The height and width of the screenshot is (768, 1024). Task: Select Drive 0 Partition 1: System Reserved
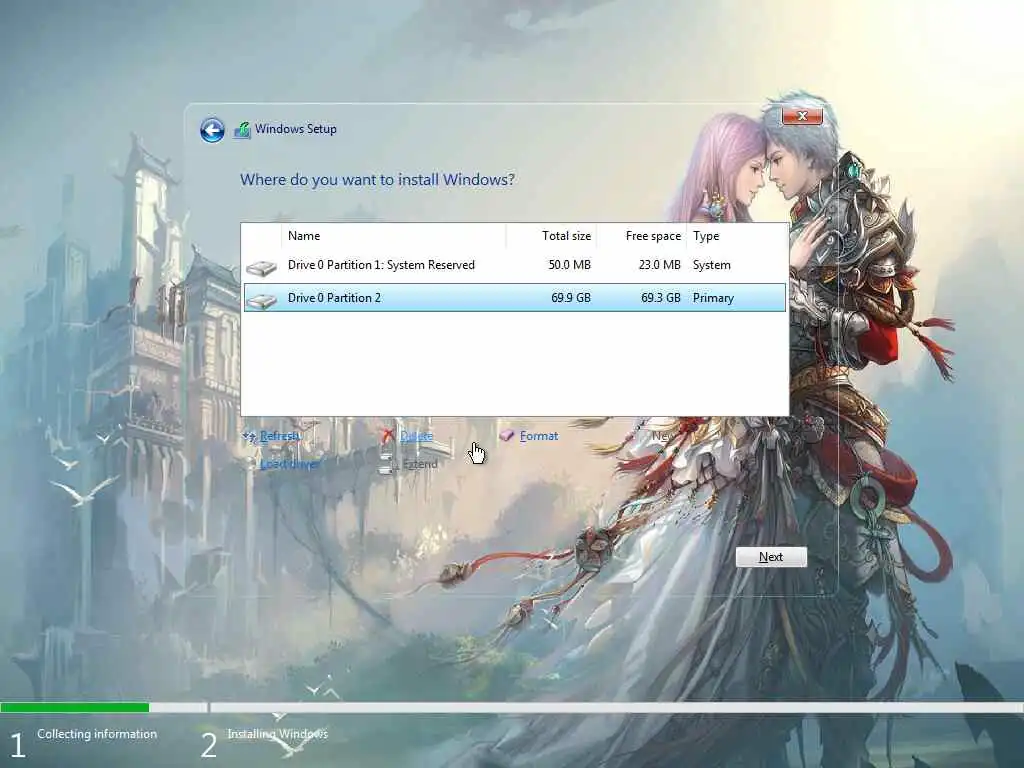pyautogui.click(x=515, y=265)
